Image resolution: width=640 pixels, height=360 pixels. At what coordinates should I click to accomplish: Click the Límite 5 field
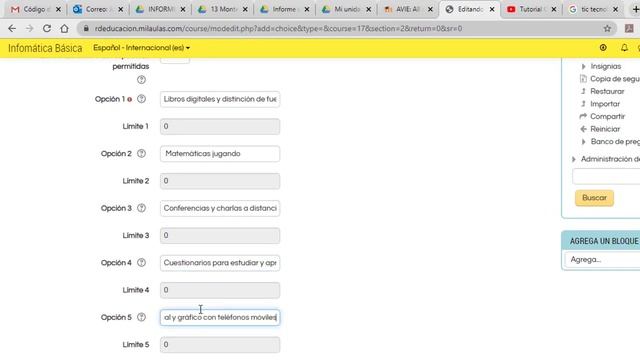click(x=220, y=345)
